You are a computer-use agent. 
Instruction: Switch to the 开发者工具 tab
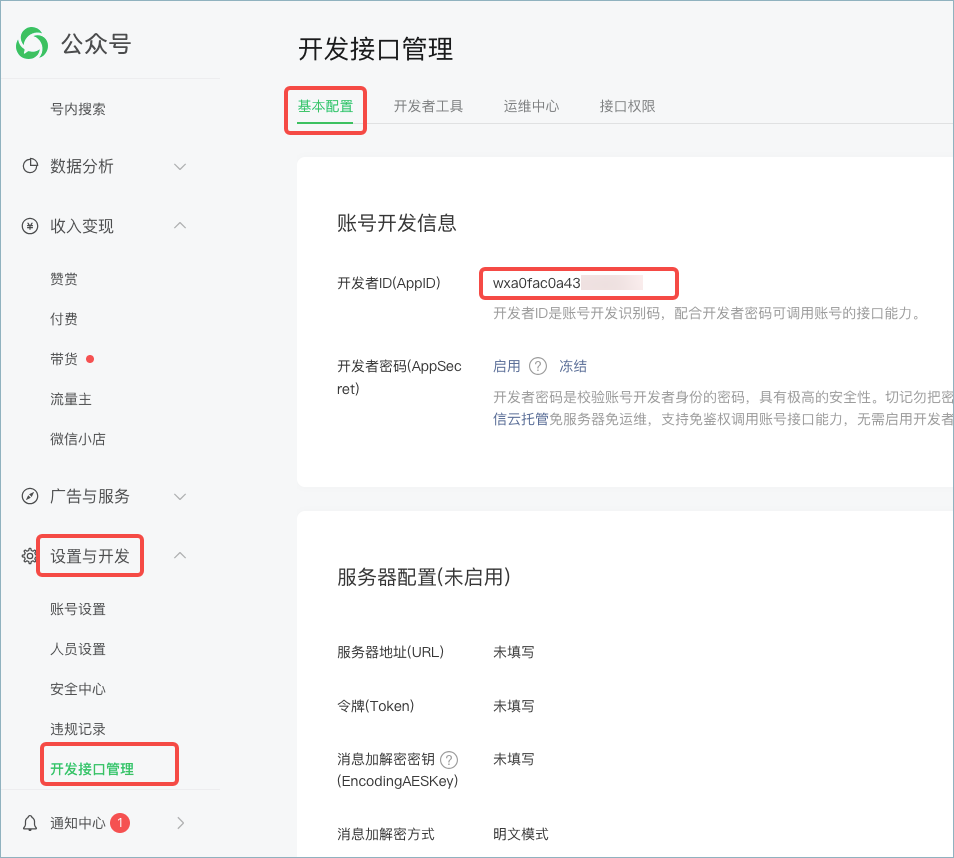[428, 106]
